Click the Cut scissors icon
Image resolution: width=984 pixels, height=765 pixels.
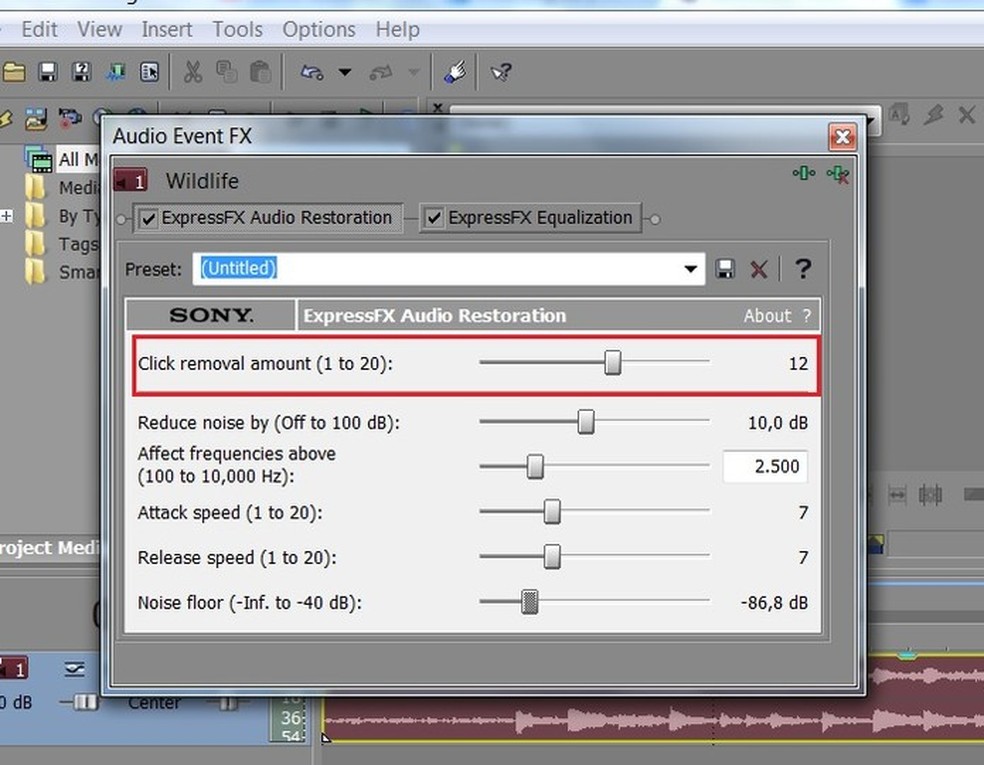pyautogui.click(x=193, y=72)
